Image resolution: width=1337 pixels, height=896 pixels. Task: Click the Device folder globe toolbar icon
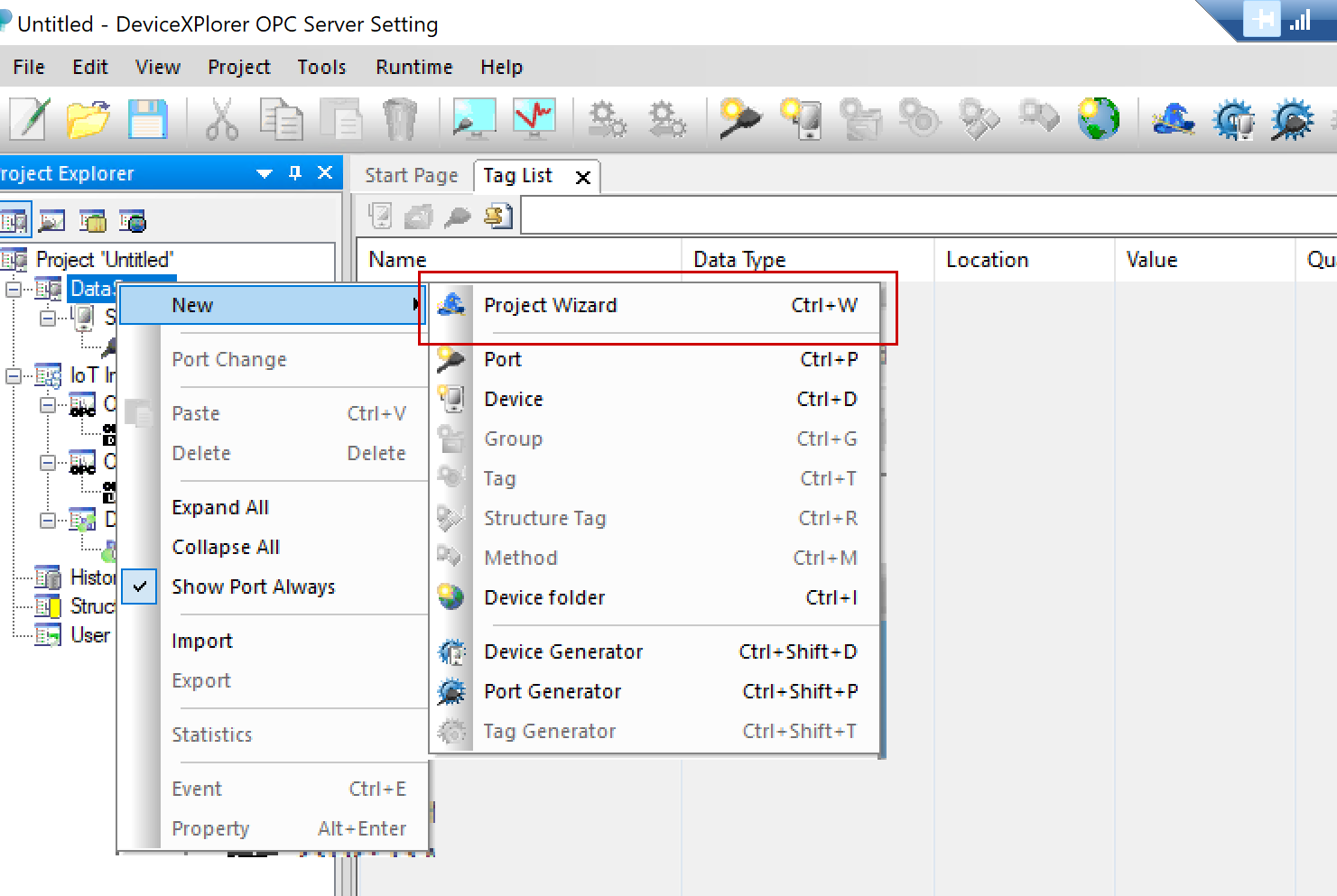pos(1099,119)
